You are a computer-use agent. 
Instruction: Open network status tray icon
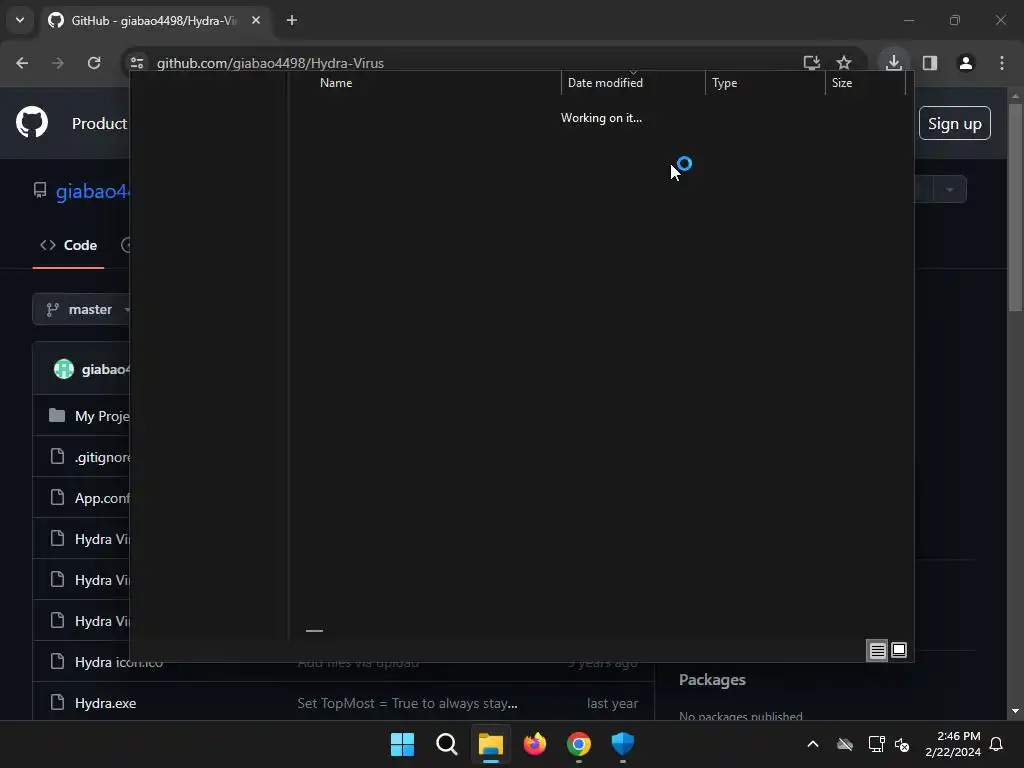pyautogui.click(x=876, y=744)
